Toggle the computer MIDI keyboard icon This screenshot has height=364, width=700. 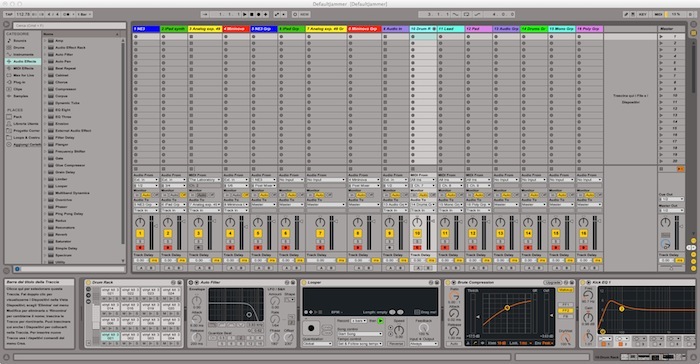coord(633,14)
